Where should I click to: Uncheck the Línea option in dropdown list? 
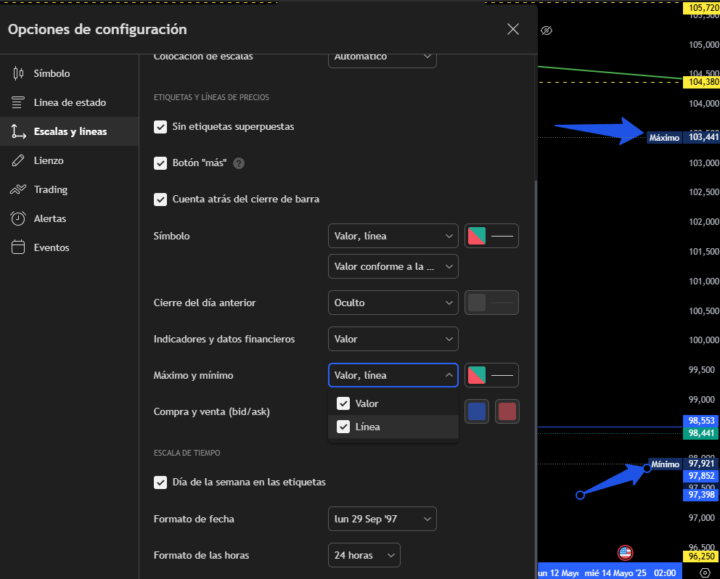[344, 427]
